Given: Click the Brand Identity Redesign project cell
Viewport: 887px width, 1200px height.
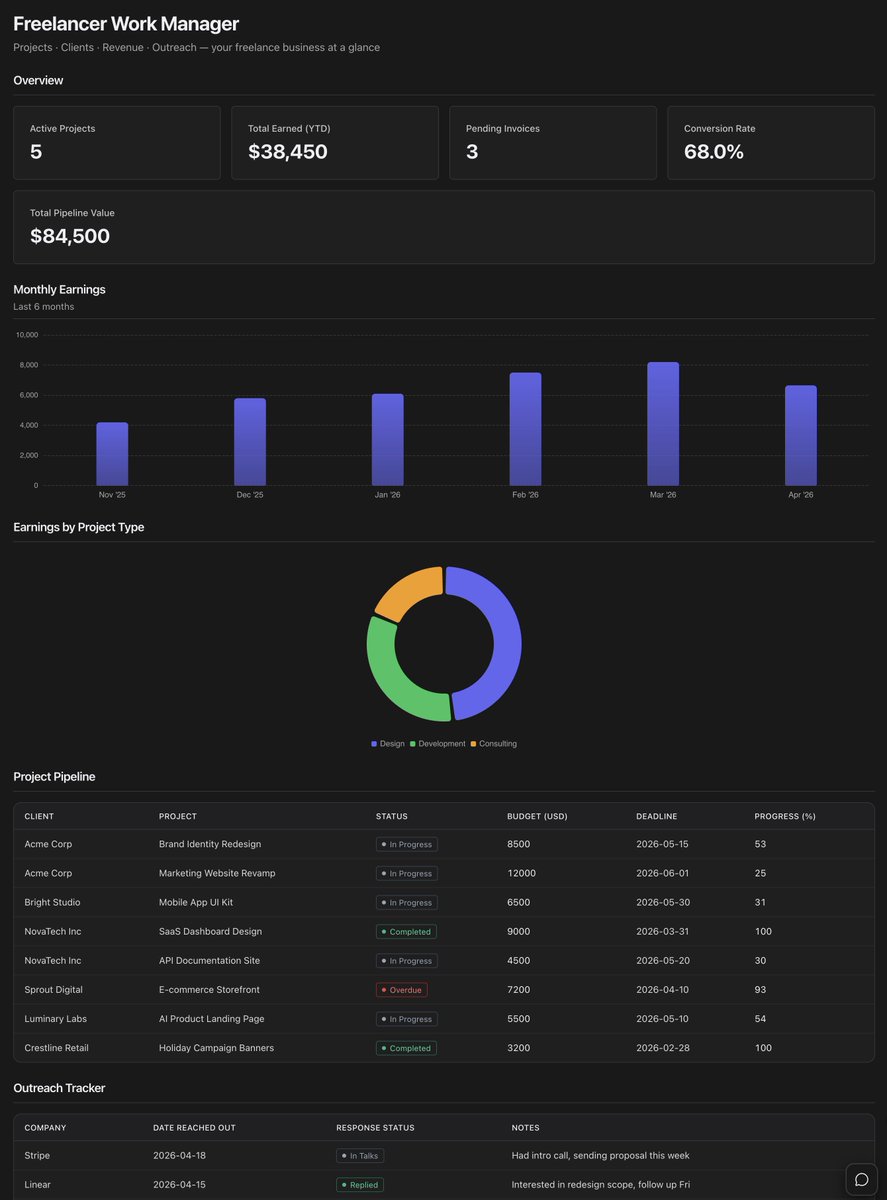Looking at the screenshot, I should tap(210, 844).
